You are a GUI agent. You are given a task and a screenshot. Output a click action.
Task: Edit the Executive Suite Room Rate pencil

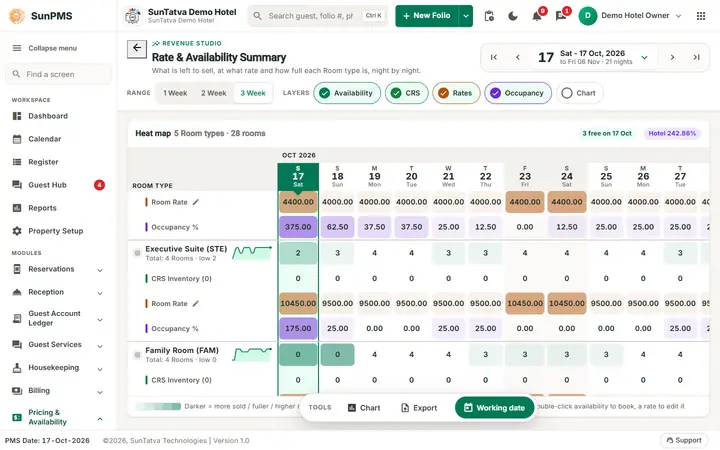click(x=196, y=304)
